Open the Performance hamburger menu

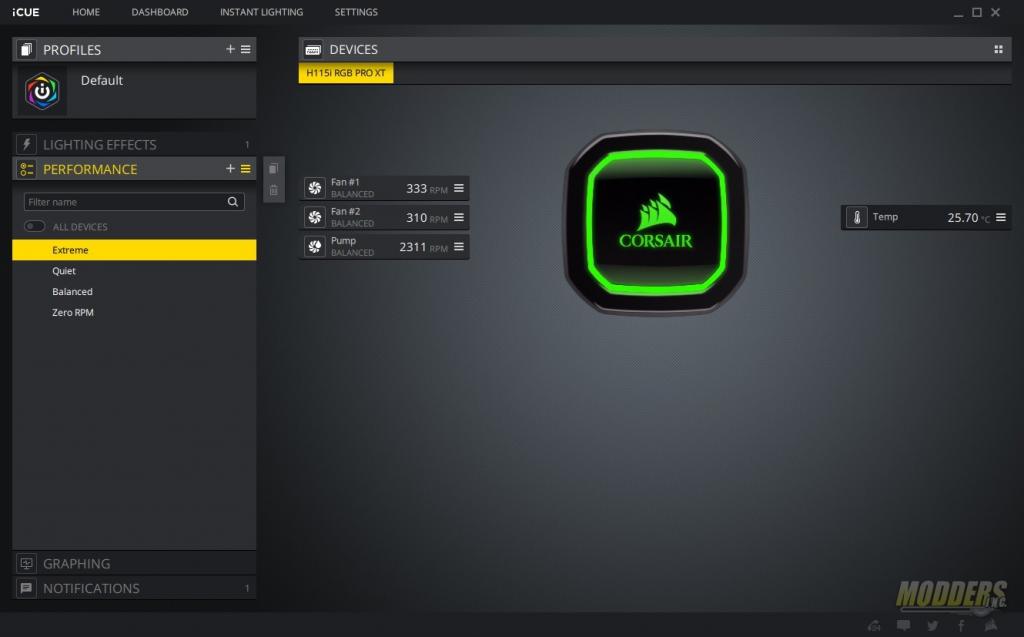click(x=246, y=169)
